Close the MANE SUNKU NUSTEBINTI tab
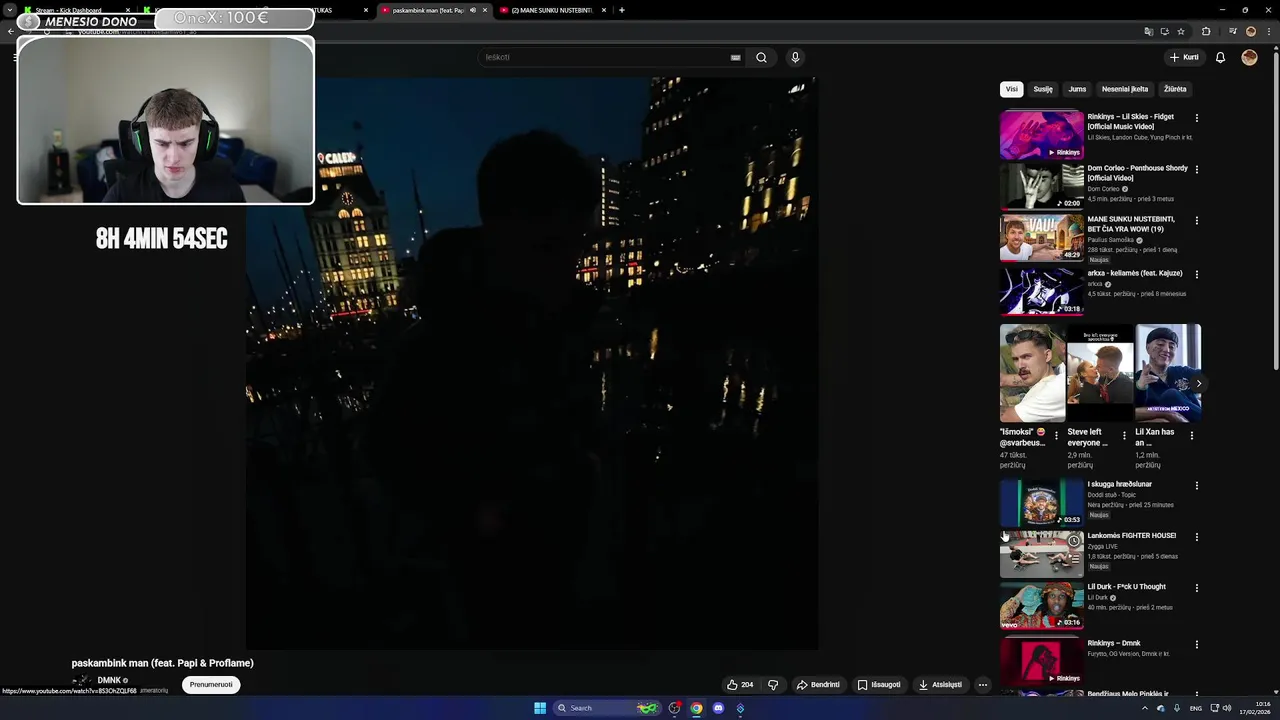Image resolution: width=1280 pixels, height=720 pixels. [x=603, y=10]
